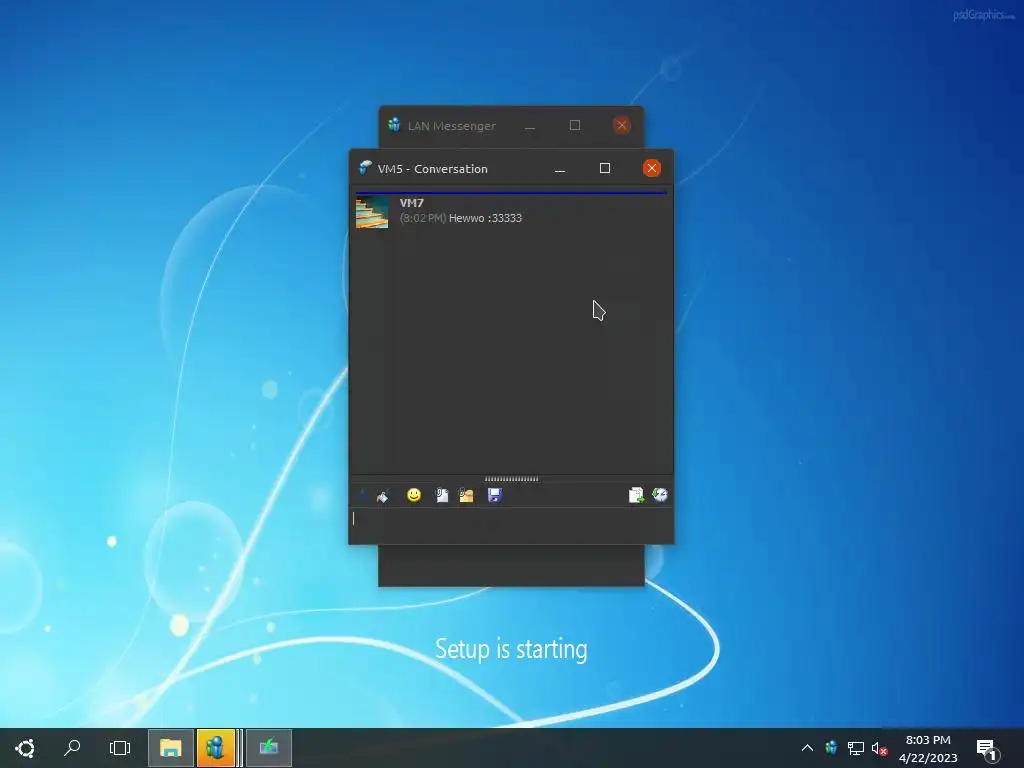
Task: Choose font color with paint bucket icon
Action: tap(383, 496)
